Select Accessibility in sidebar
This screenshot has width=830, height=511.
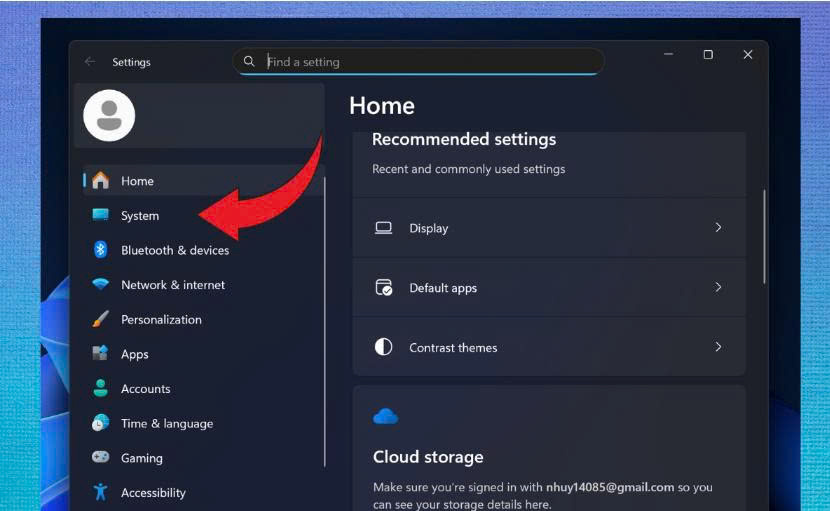click(x=203, y=492)
